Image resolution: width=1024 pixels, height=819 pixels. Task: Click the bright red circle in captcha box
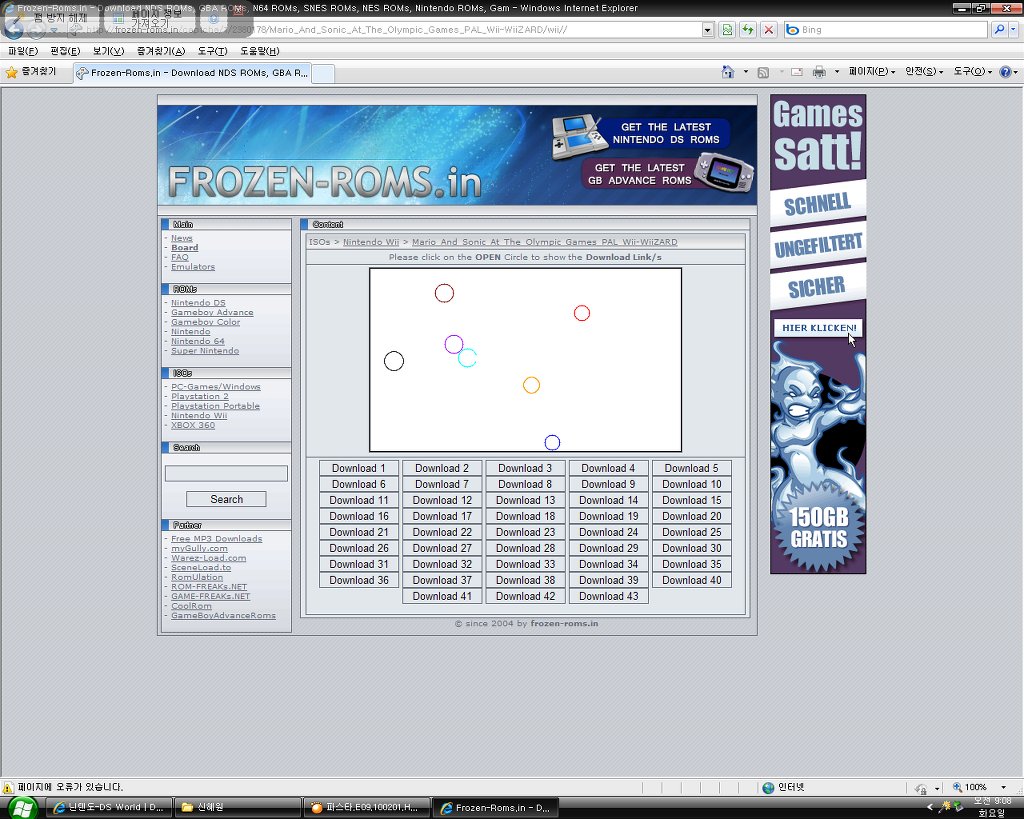point(582,313)
